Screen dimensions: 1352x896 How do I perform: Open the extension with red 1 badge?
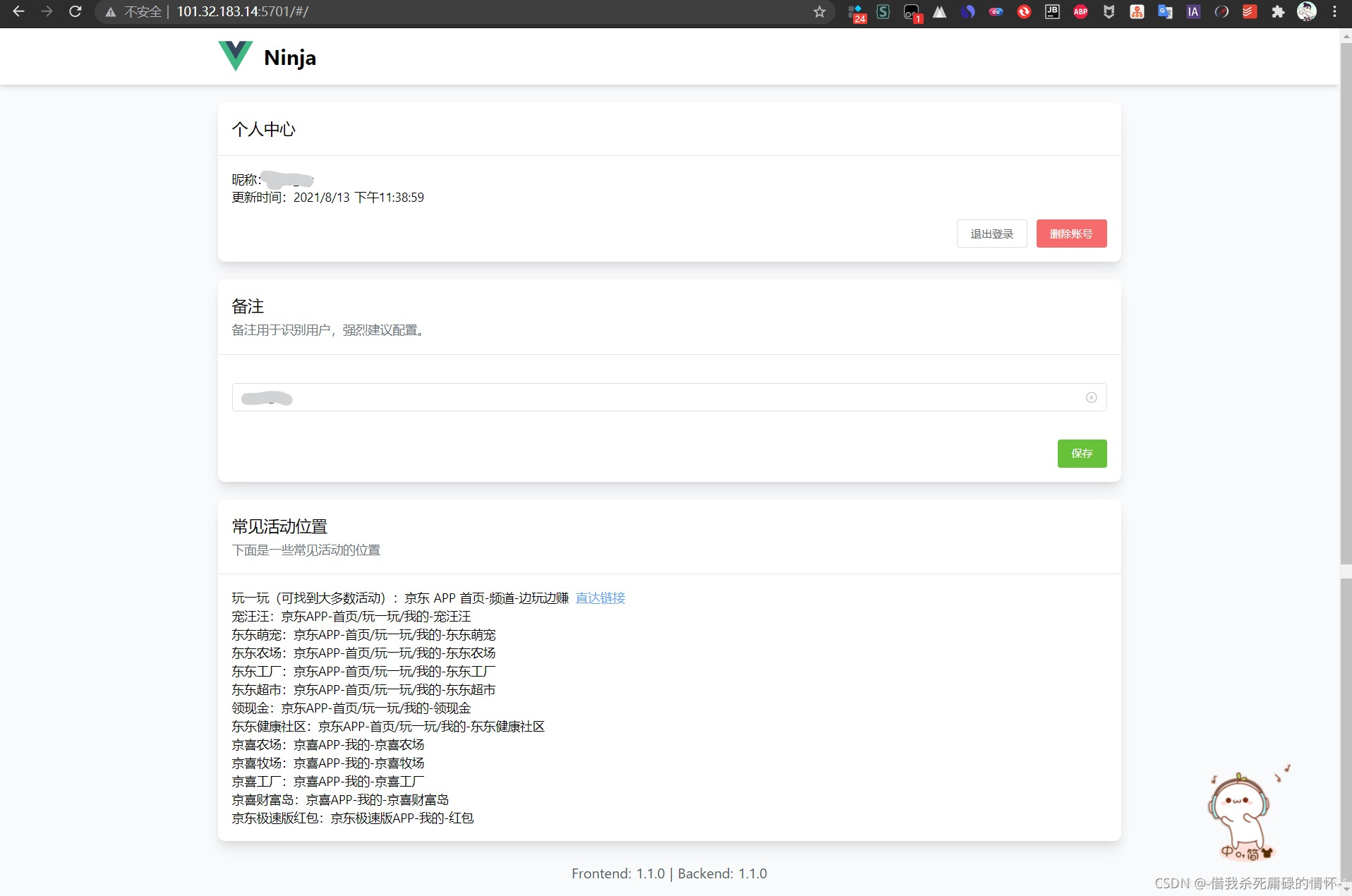(x=912, y=13)
